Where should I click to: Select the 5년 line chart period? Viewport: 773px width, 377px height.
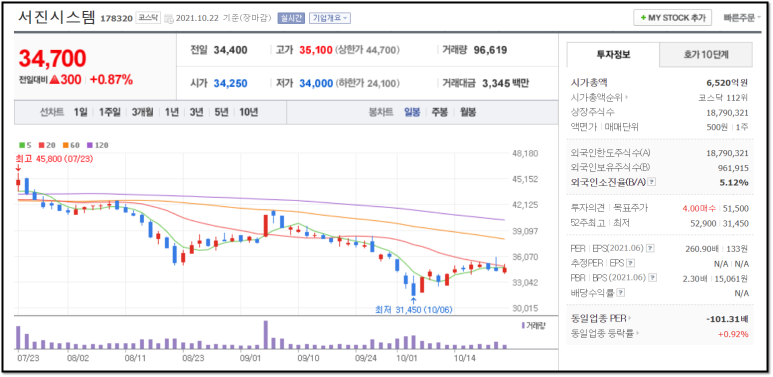tap(221, 112)
